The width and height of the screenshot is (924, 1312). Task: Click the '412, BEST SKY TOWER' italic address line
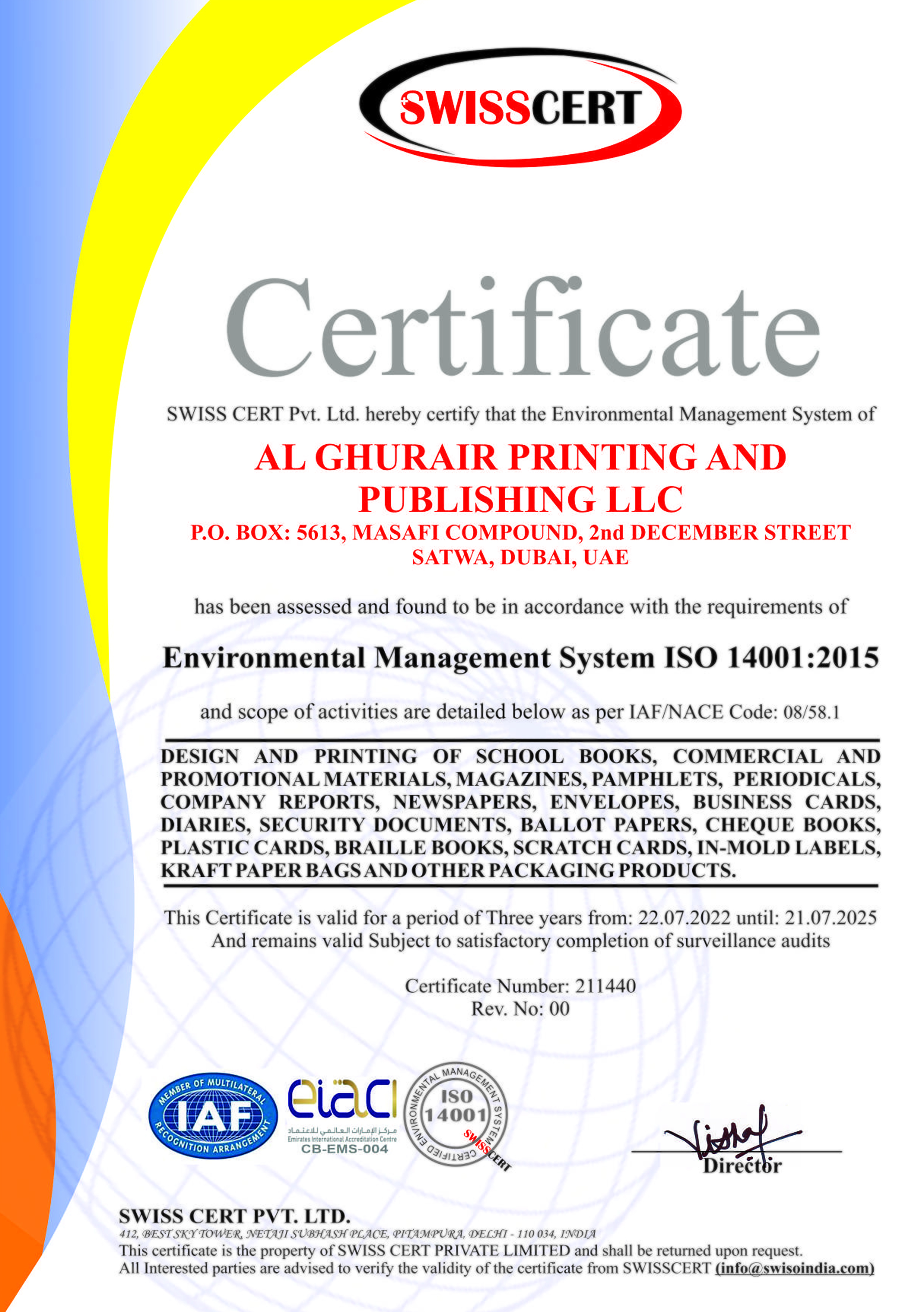click(x=358, y=1234)
